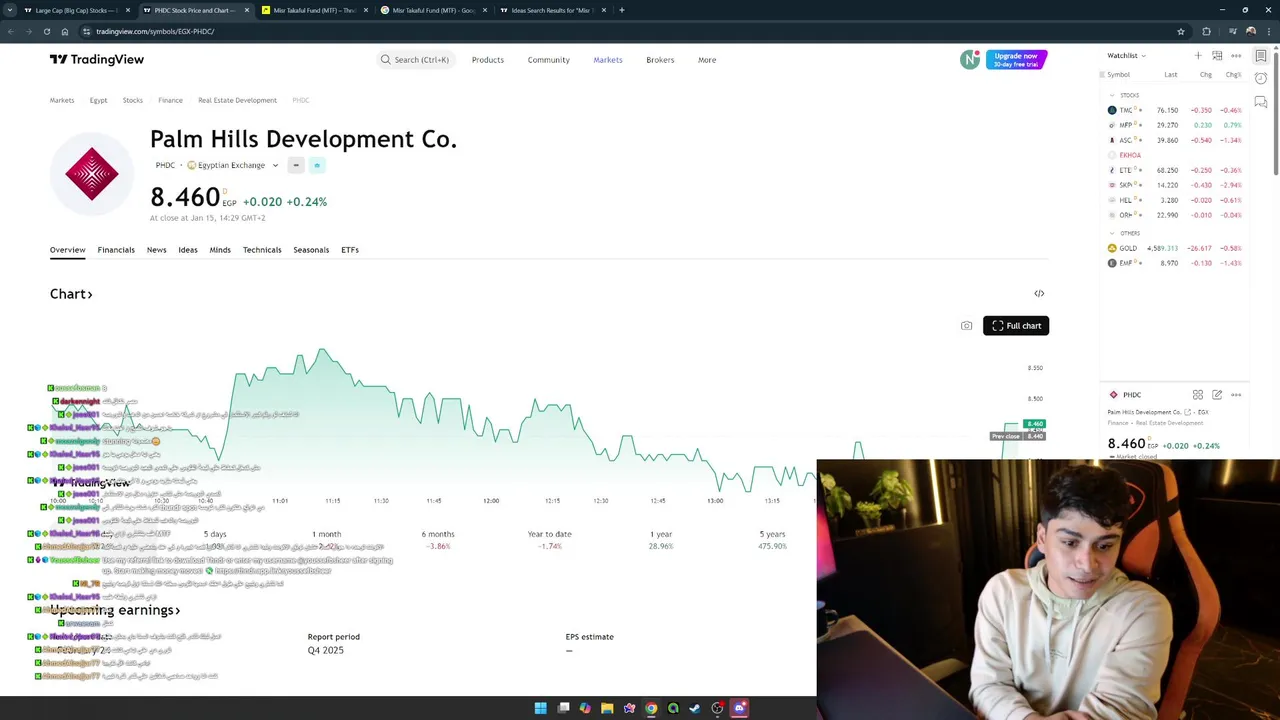The image size is (1280, 720).
Task: Click the PHDC add note icon
Action: pyautogui.click(x=1217, y=395)
